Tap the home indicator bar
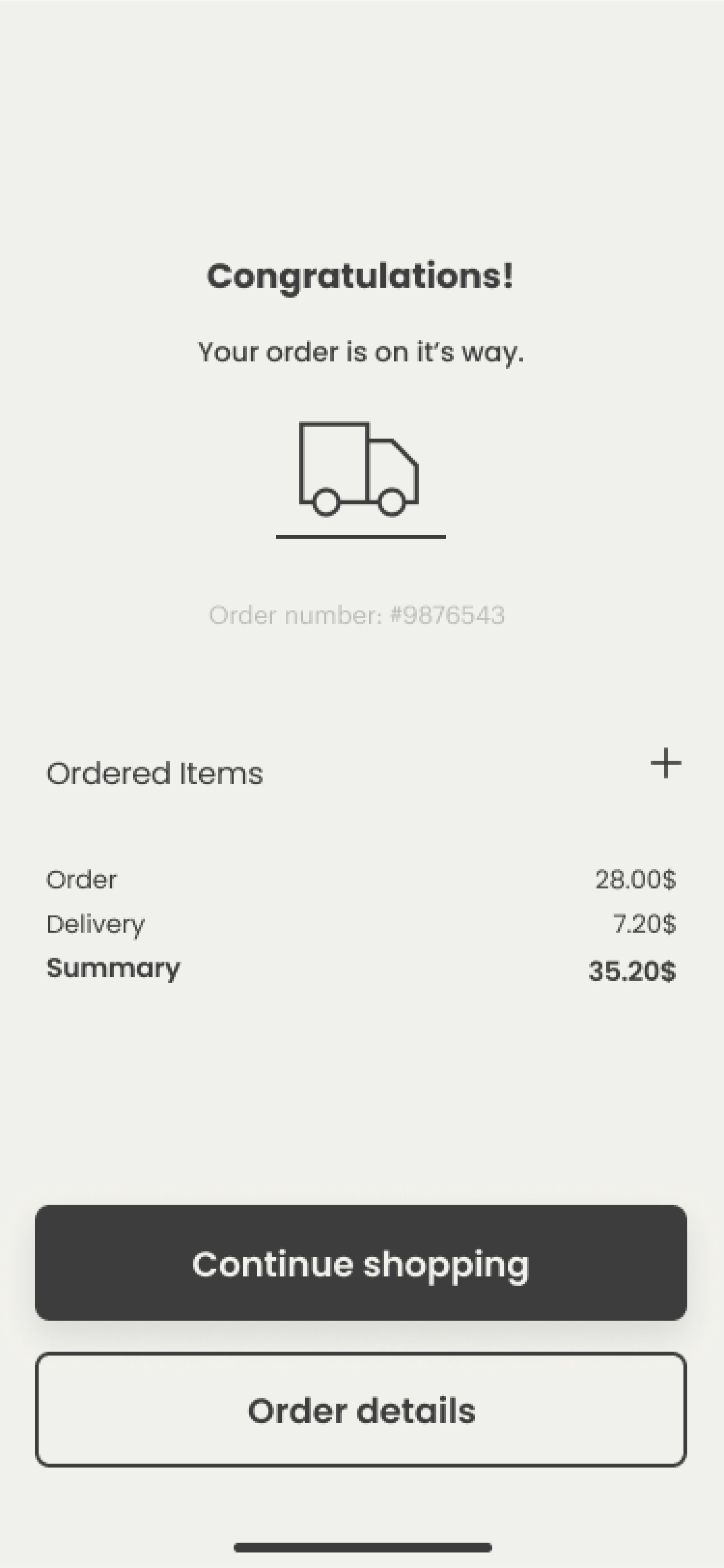The height and width of the screenshot is (1568, 724). click(362, 1547)
